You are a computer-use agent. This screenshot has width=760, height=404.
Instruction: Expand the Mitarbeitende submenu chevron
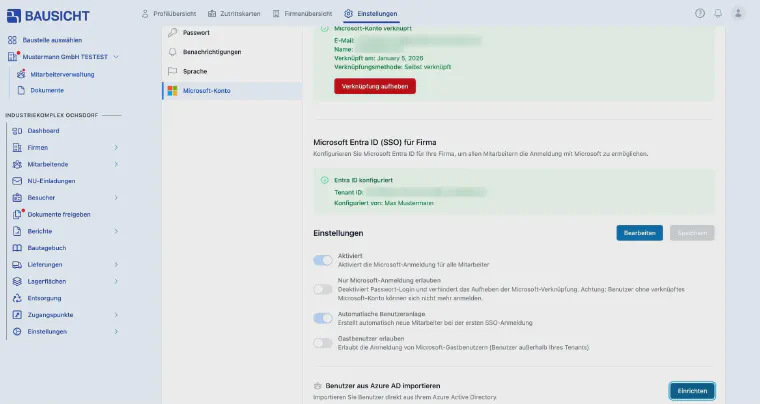click(x=116, y=164)
